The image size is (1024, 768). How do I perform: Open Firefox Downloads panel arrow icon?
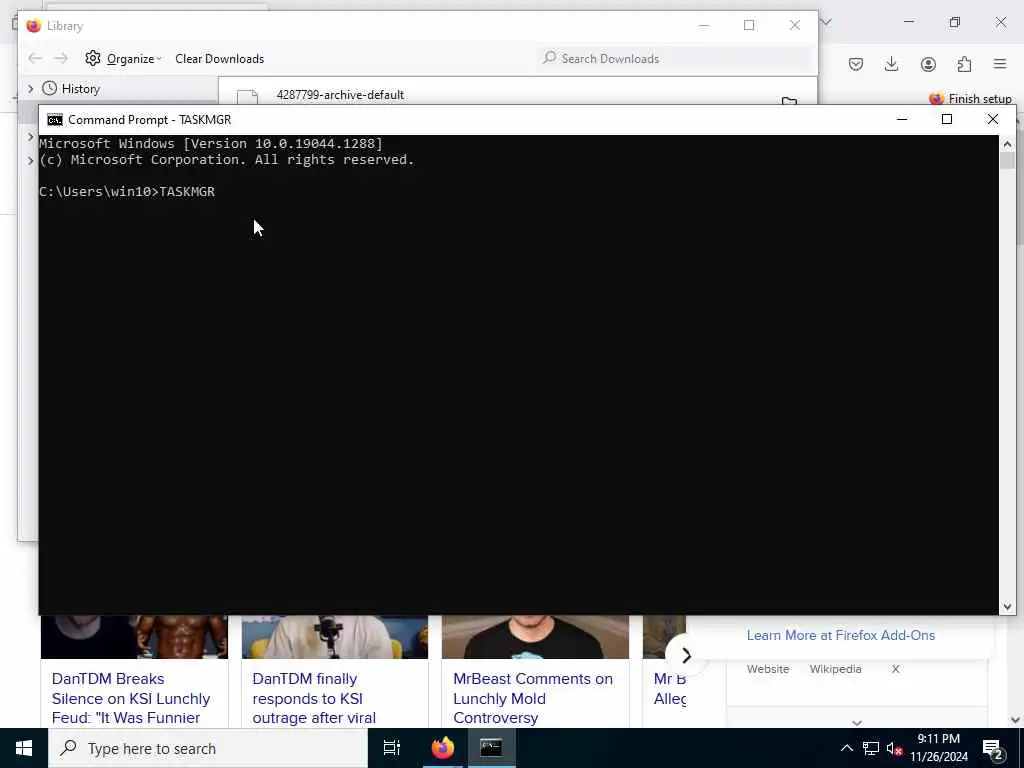pos(891,64)
